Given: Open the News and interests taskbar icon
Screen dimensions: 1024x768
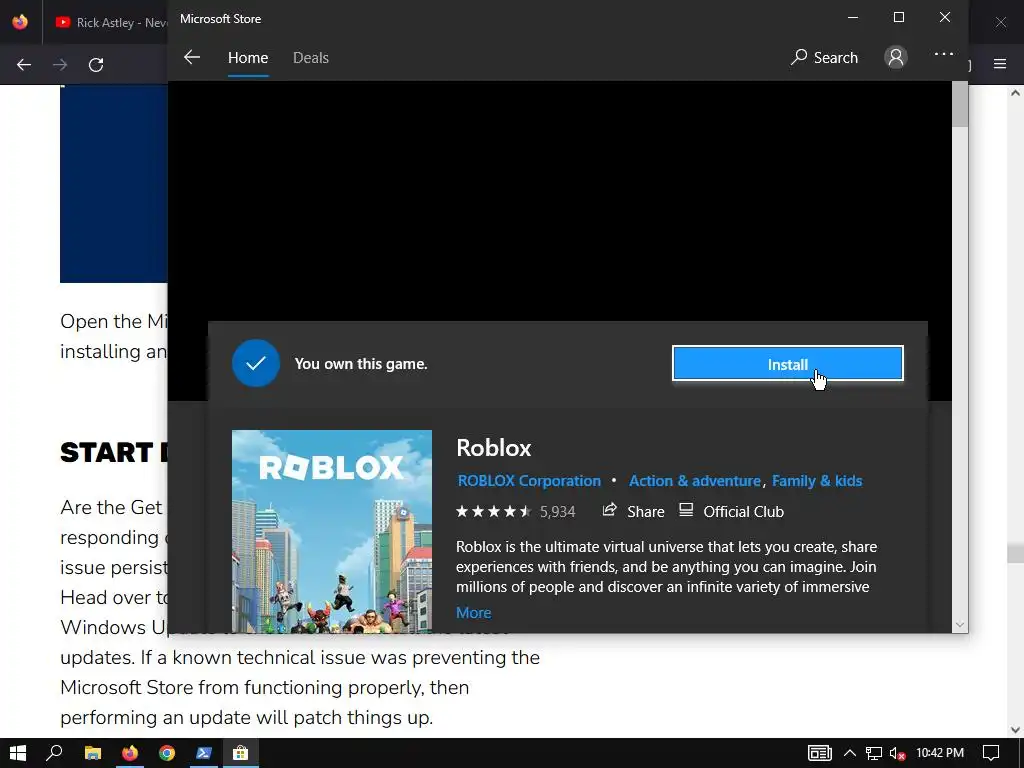Looking at the screenshot, I should 820,753.
